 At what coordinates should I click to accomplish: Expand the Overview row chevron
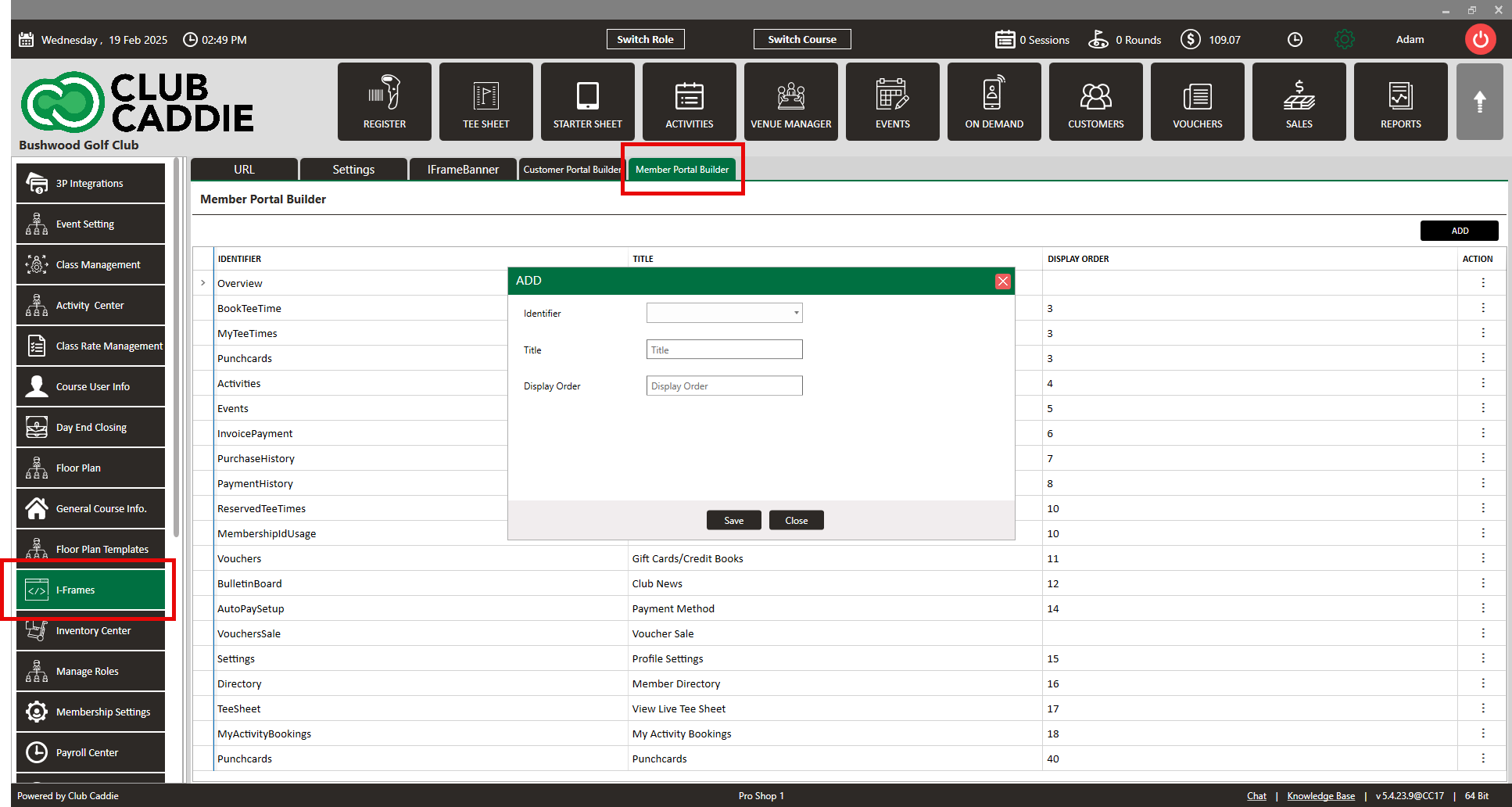pyautogui.click(x=203, y=283)
